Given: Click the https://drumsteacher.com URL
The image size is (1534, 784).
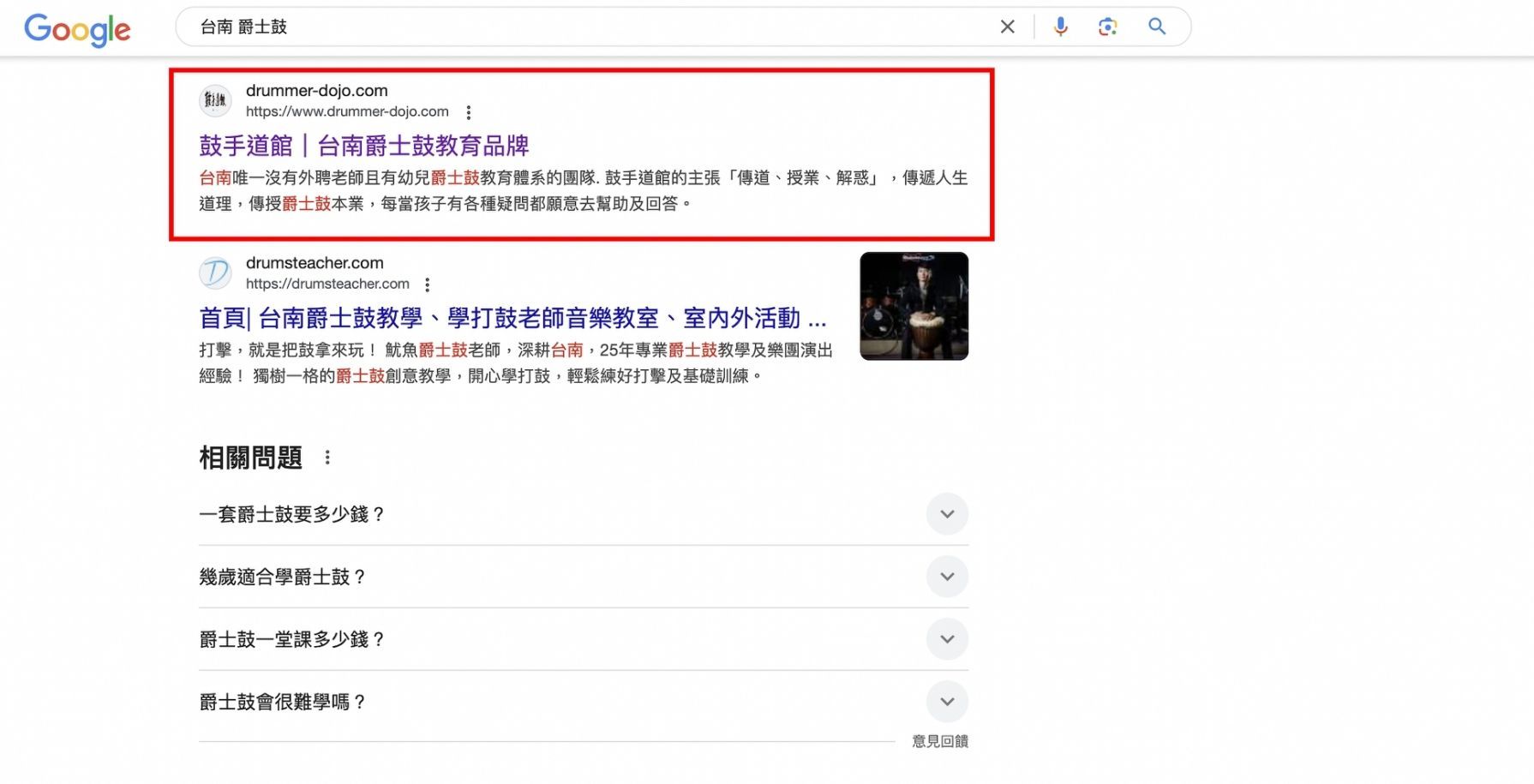Looking at the screenshot, I should [x=327, y=284].
